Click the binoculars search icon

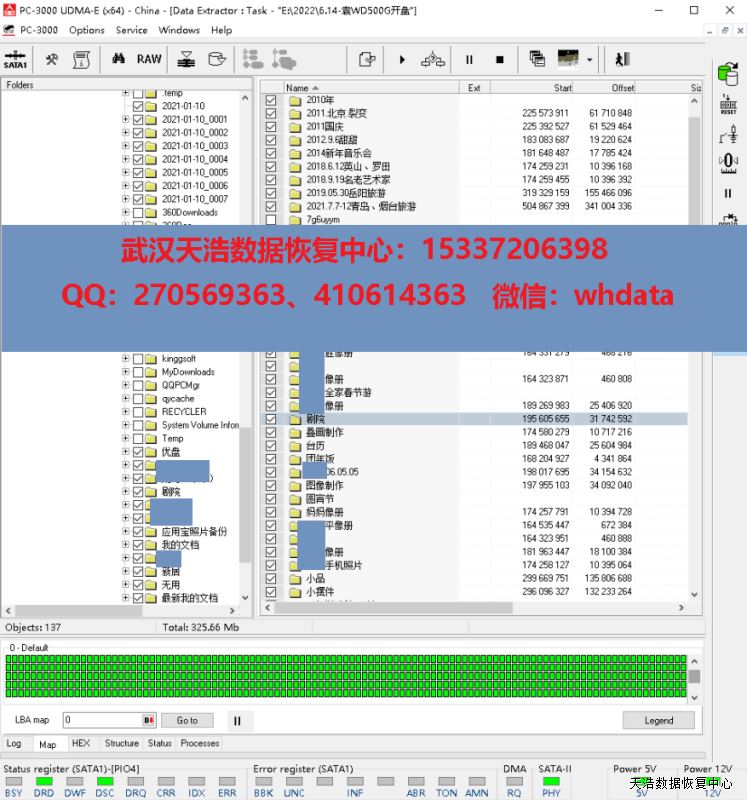118,60
